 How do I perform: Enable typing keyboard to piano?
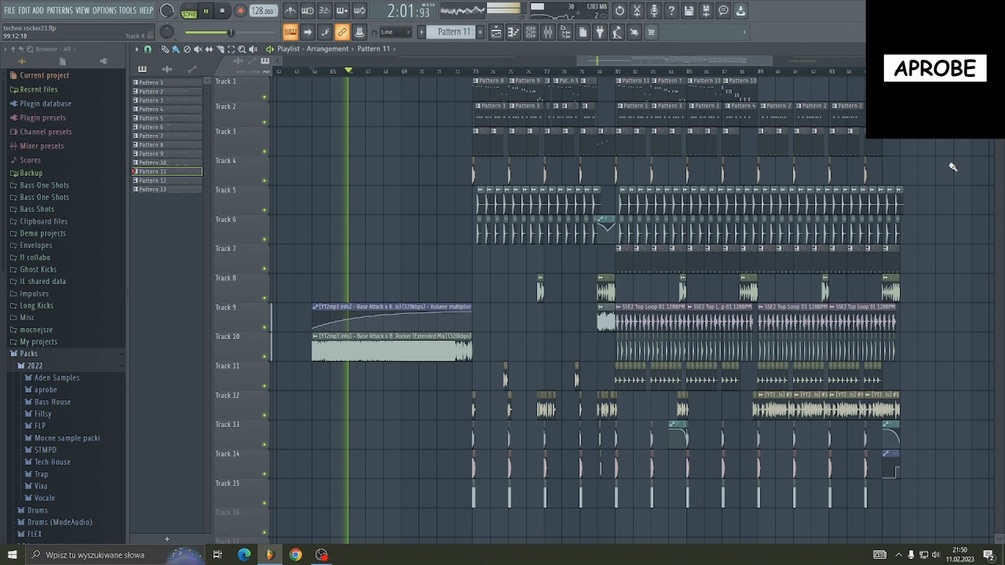point(290,32)
